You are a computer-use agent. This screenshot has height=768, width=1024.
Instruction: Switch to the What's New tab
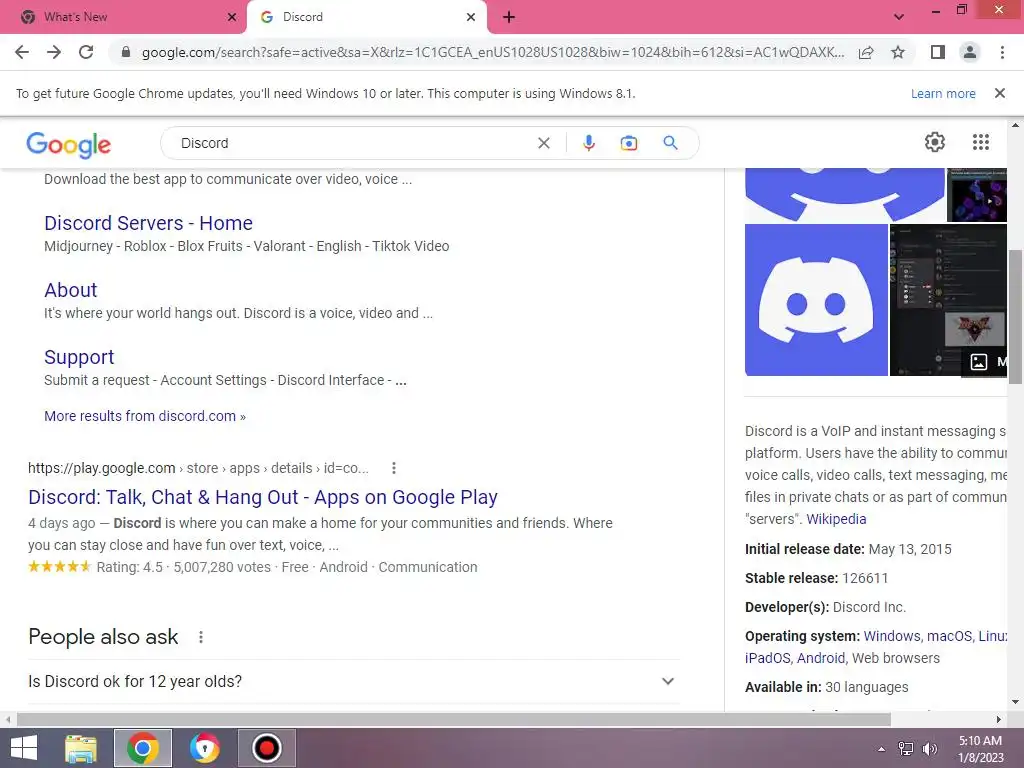123,17
